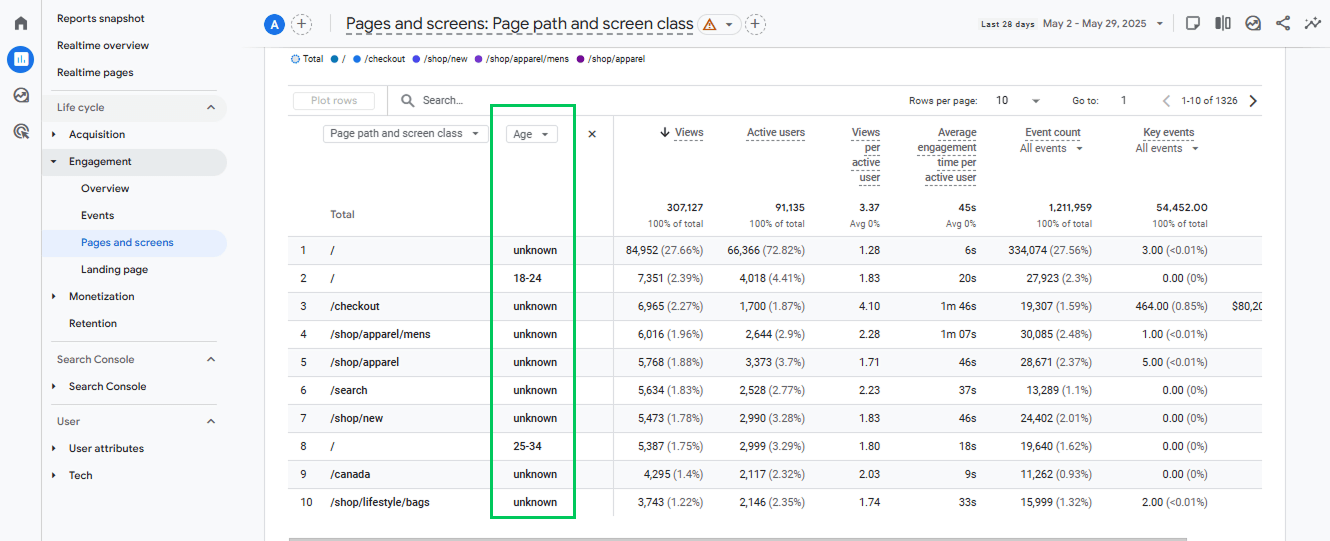
Task: Collapse the Life cycle section
Action: [x=211, y=107]
